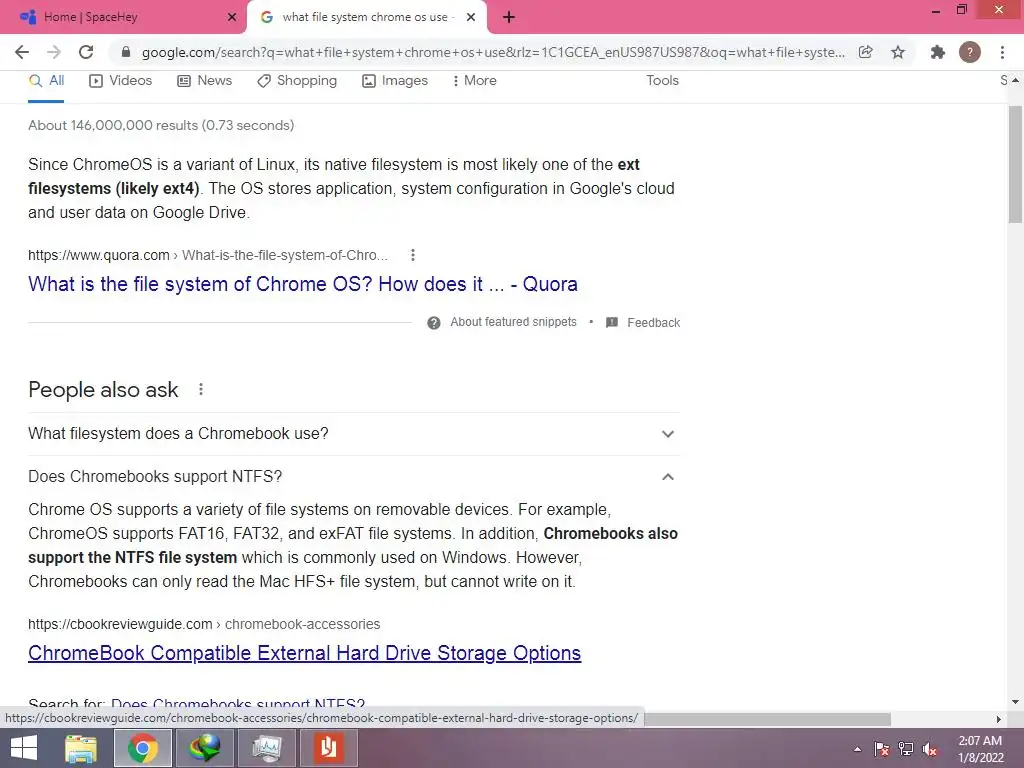Open the Chrome profile avatar

pos(970,52)
